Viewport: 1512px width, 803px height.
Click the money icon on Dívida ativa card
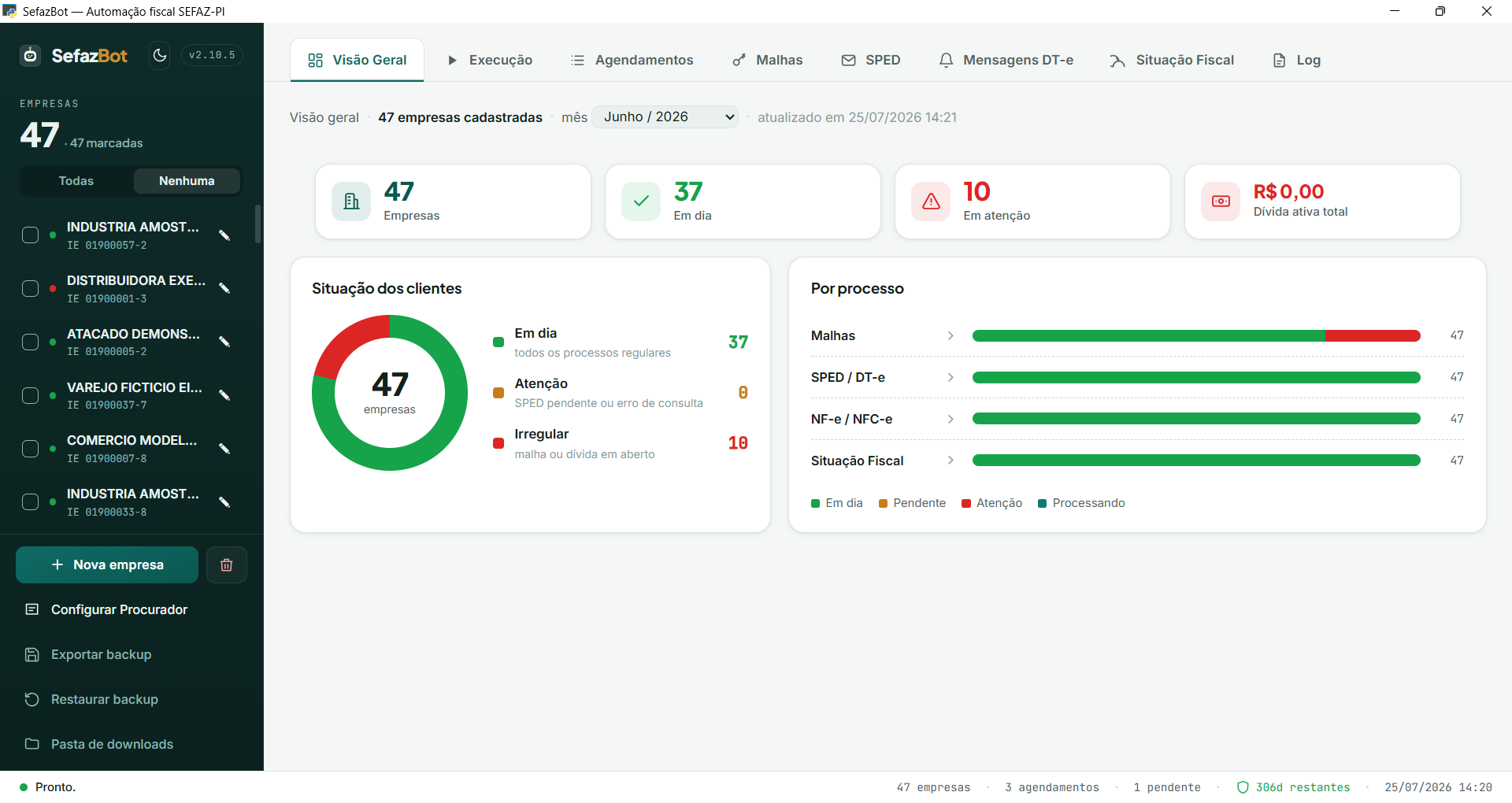1221,202
